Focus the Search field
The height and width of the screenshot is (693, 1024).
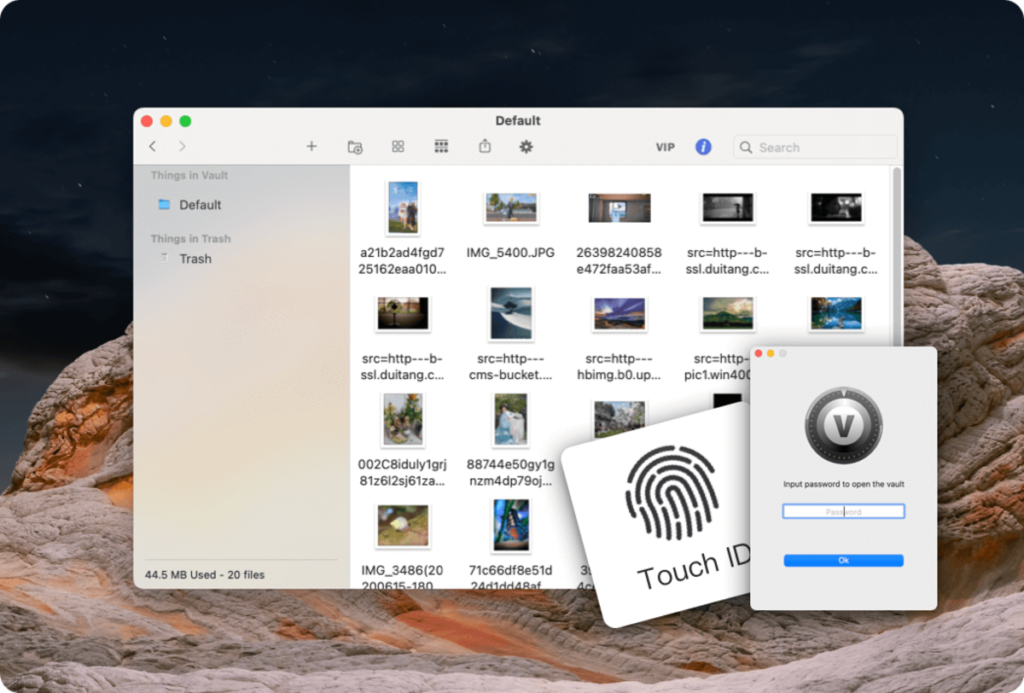(x=815, y=147)
